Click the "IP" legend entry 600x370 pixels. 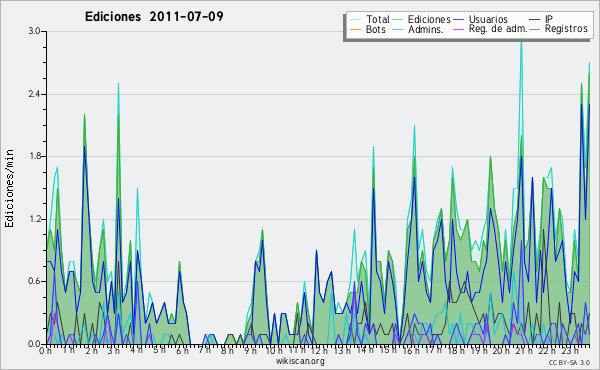tap(549, 19)
